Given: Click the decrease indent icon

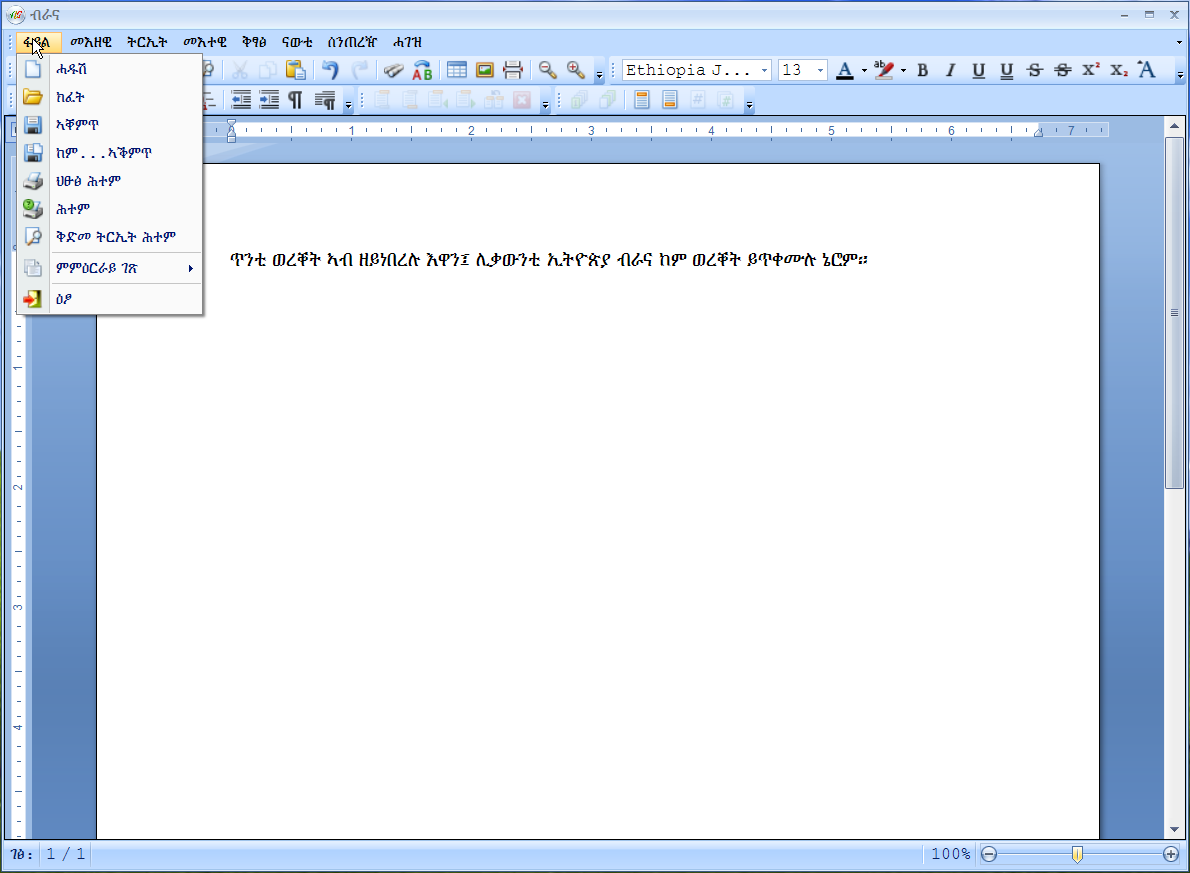Looking at the screenshot, I should pyautogui.click(x=241, y=99).
